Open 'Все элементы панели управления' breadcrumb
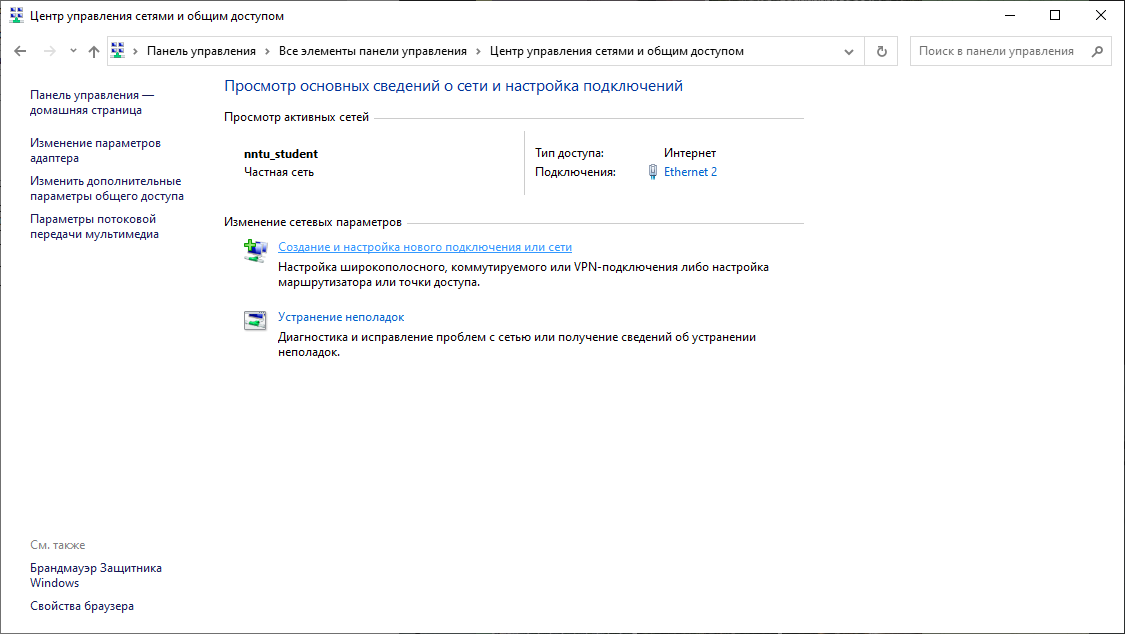The width and height of the screenshot is (1125, 635). [x=373, y=51]
